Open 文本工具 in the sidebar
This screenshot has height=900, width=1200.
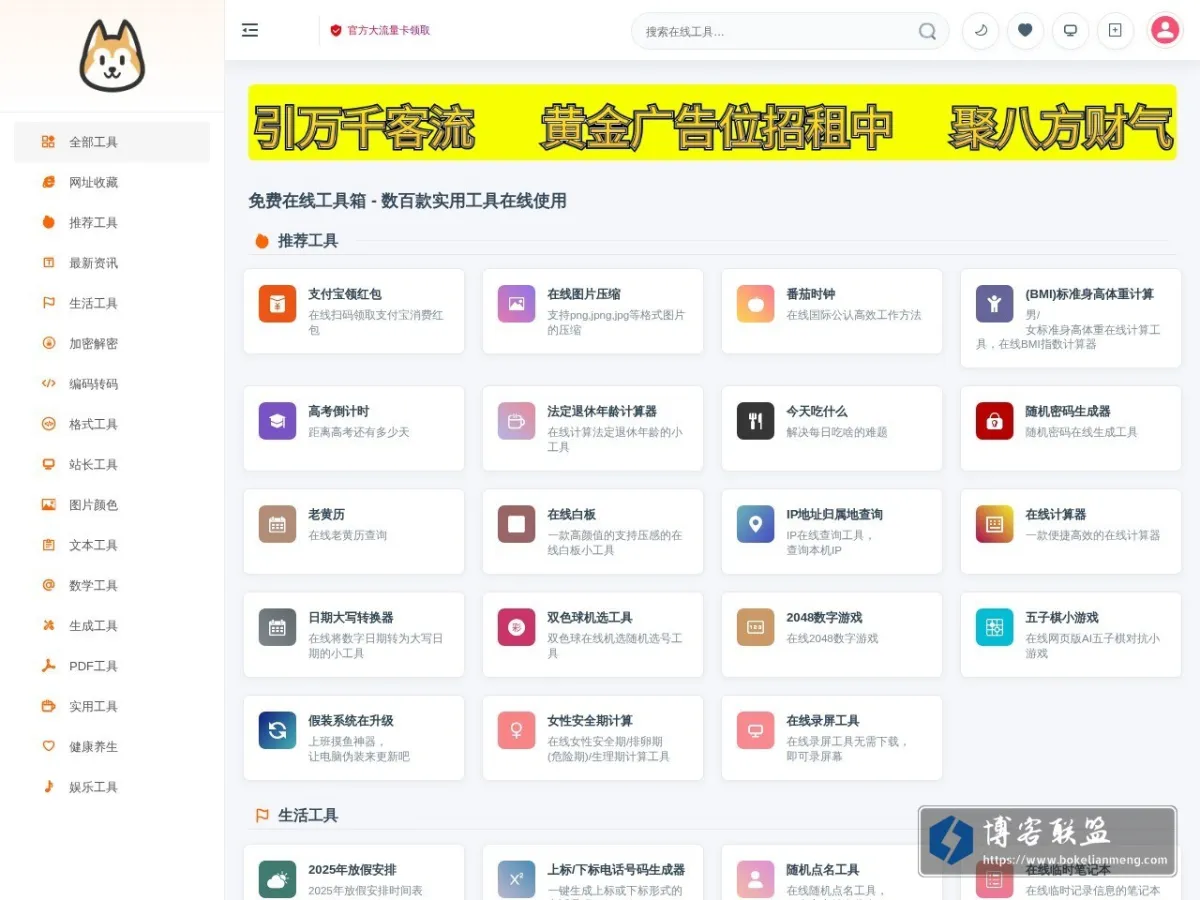click(x=112, y=545)
